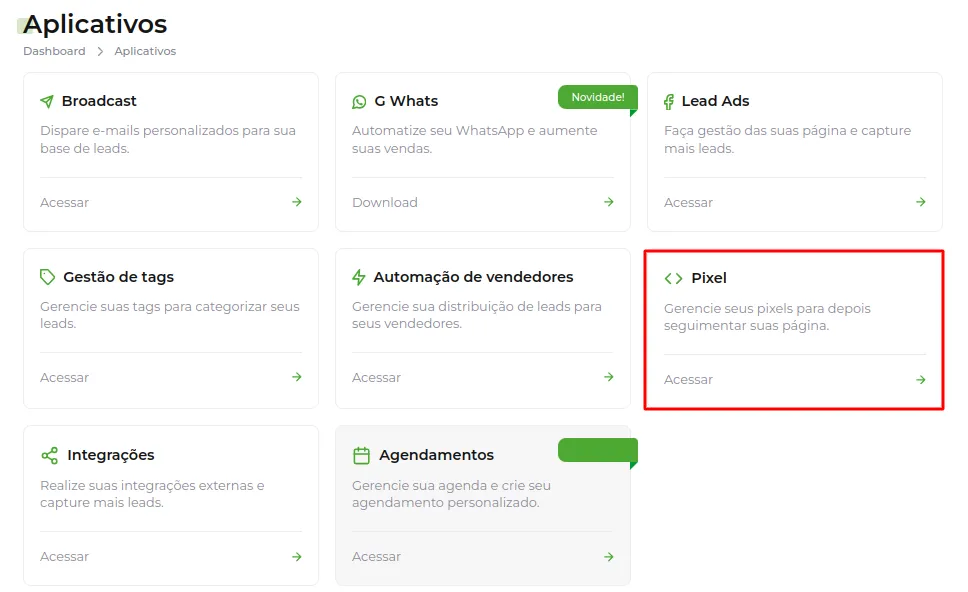Click the Integrações share icon
968x592 pixels.
pos(49,456)
